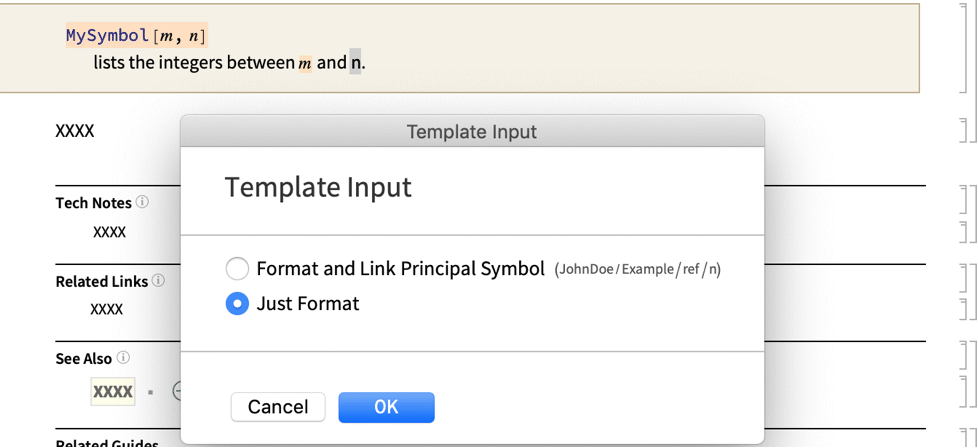Click the info icon beside Tech Notes
Image resolution: width=978 pixels, height=448 pixels.
(x=143, y=202)
